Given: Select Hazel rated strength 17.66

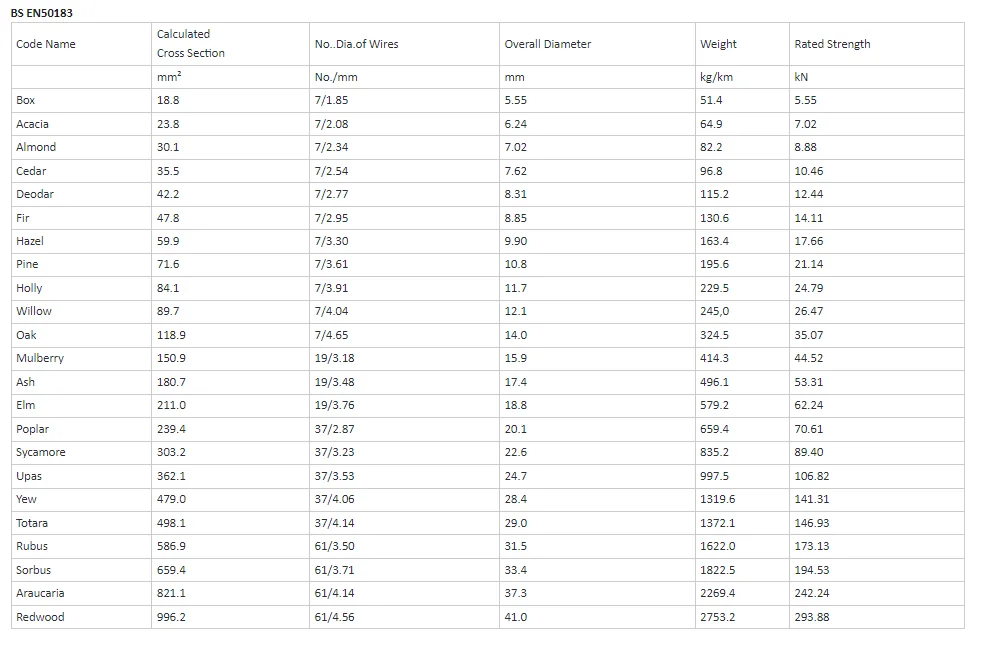Looking at the screenshot, I should pyautogui.click(x=808, y=241).
